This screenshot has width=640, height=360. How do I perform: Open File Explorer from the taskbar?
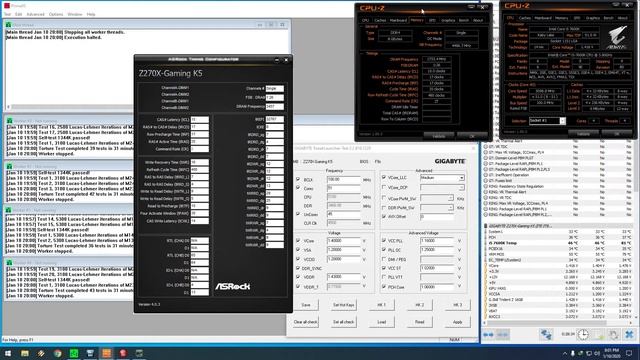(x=25, y=353)
